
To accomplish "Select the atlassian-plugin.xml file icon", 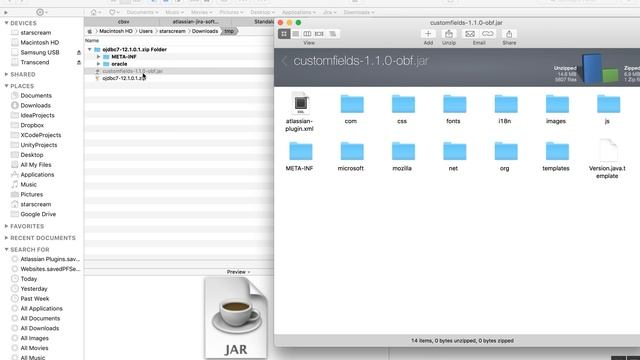I will 300,103.
